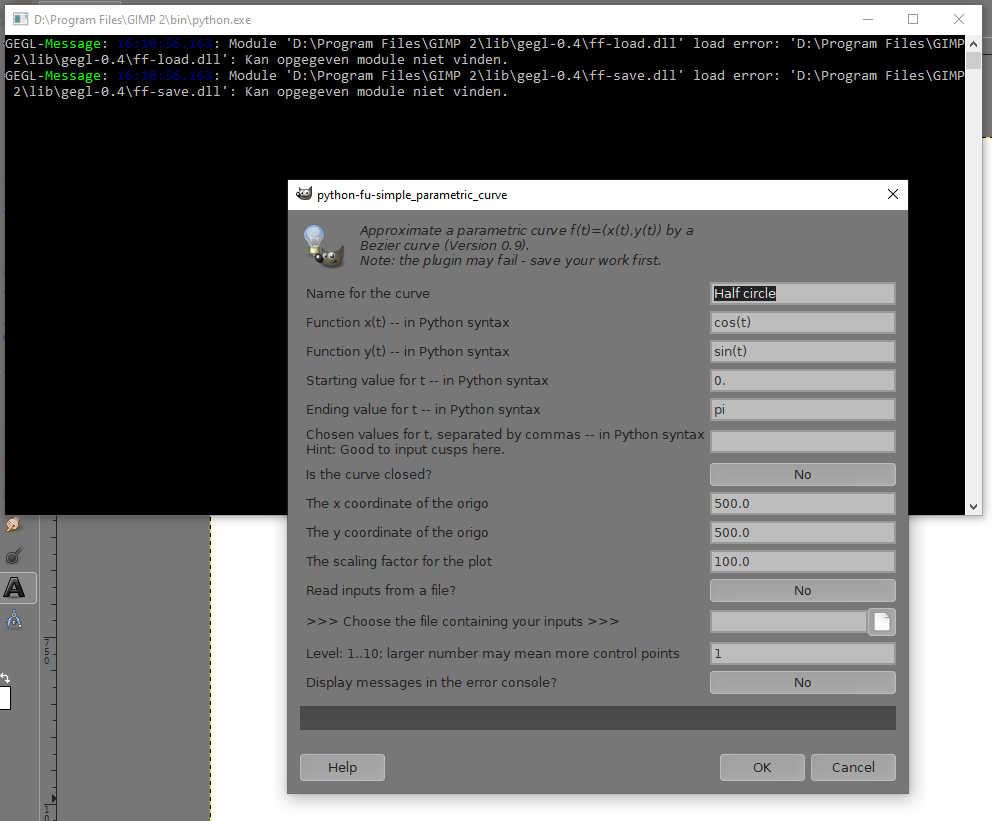
Task: Swap foreground and background colors arrow icon
Action: pos(5,678)
